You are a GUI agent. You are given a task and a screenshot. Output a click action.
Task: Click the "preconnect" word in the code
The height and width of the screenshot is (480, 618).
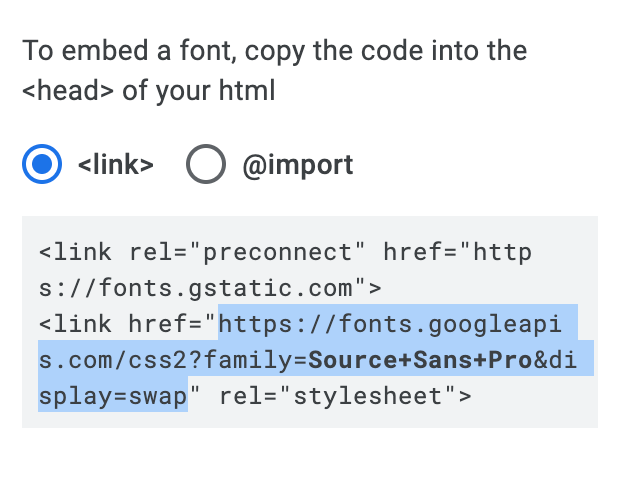pos(277,253)
